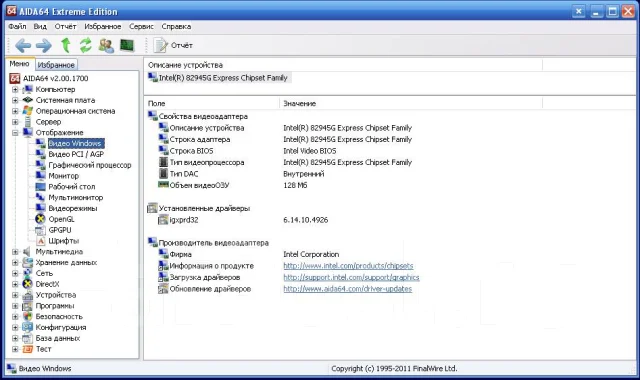Expand the Программы tree node
This screenshot has height=380, width=640.
(15, 306)
